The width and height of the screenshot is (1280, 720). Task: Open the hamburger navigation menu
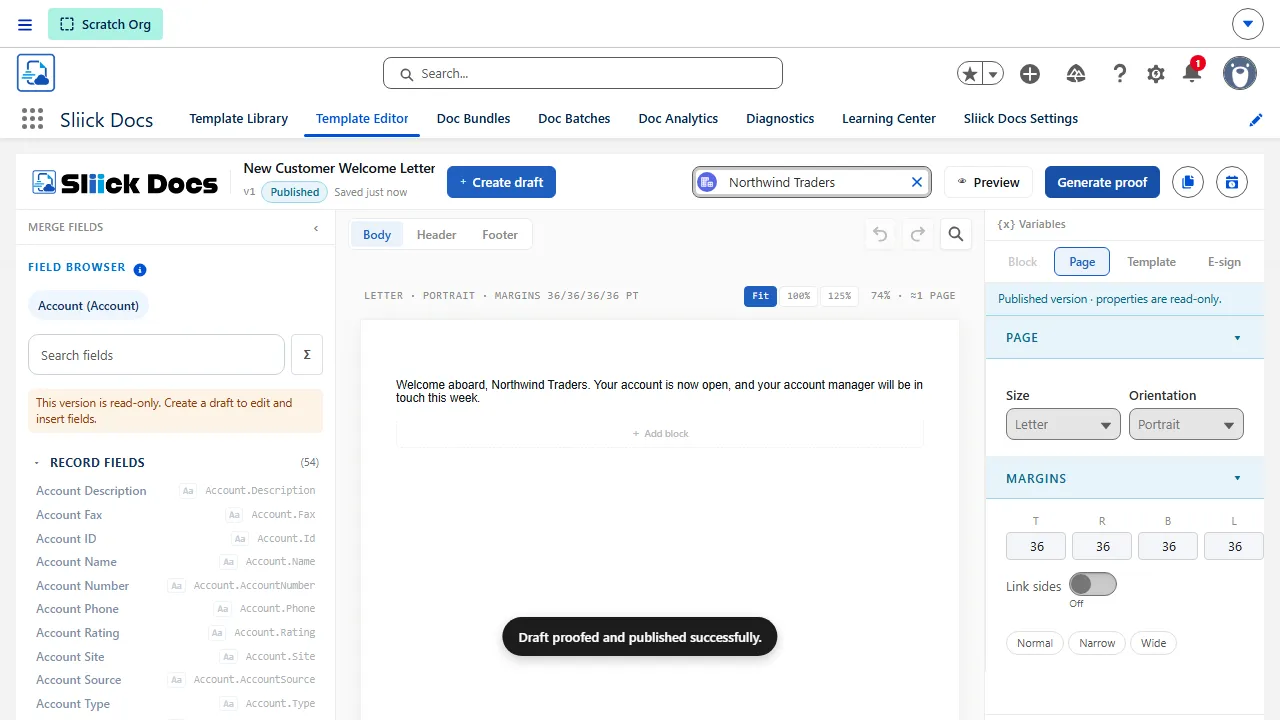(x=25, y=24)
